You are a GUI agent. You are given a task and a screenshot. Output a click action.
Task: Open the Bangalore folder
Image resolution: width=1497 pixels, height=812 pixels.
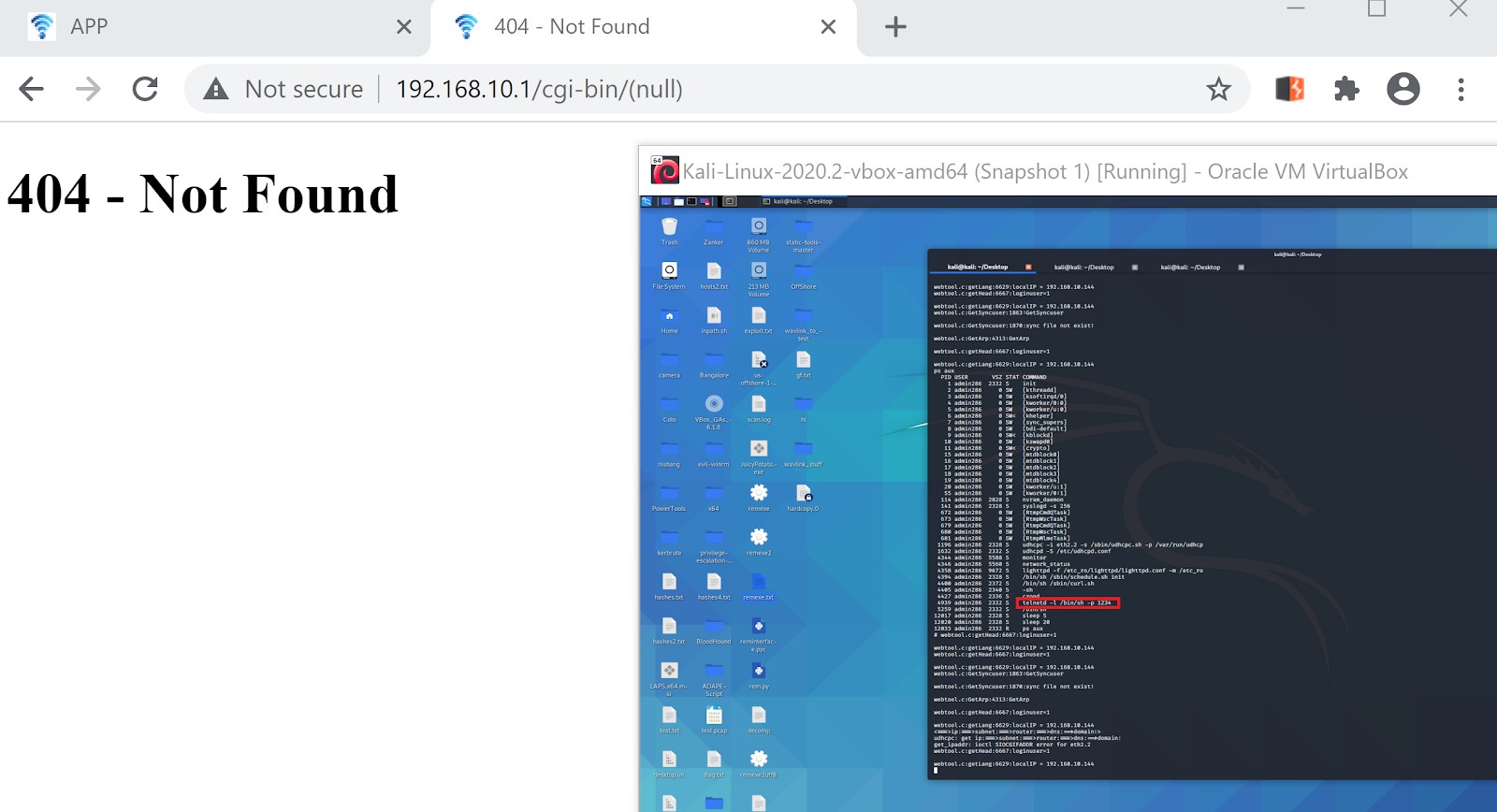click(x=714, y=364)
